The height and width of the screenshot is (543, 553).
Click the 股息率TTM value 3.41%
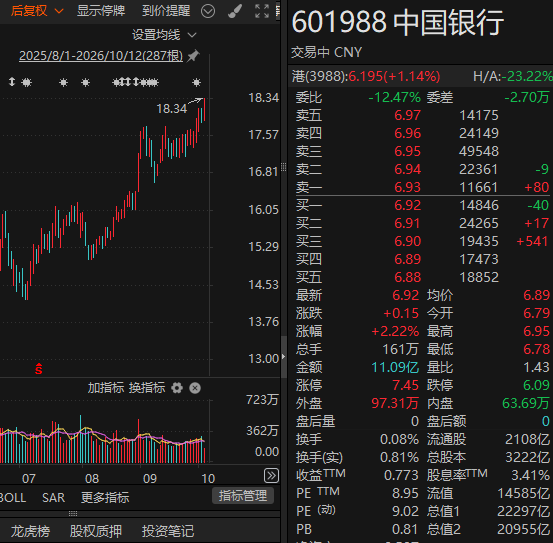tap(530, 475)
